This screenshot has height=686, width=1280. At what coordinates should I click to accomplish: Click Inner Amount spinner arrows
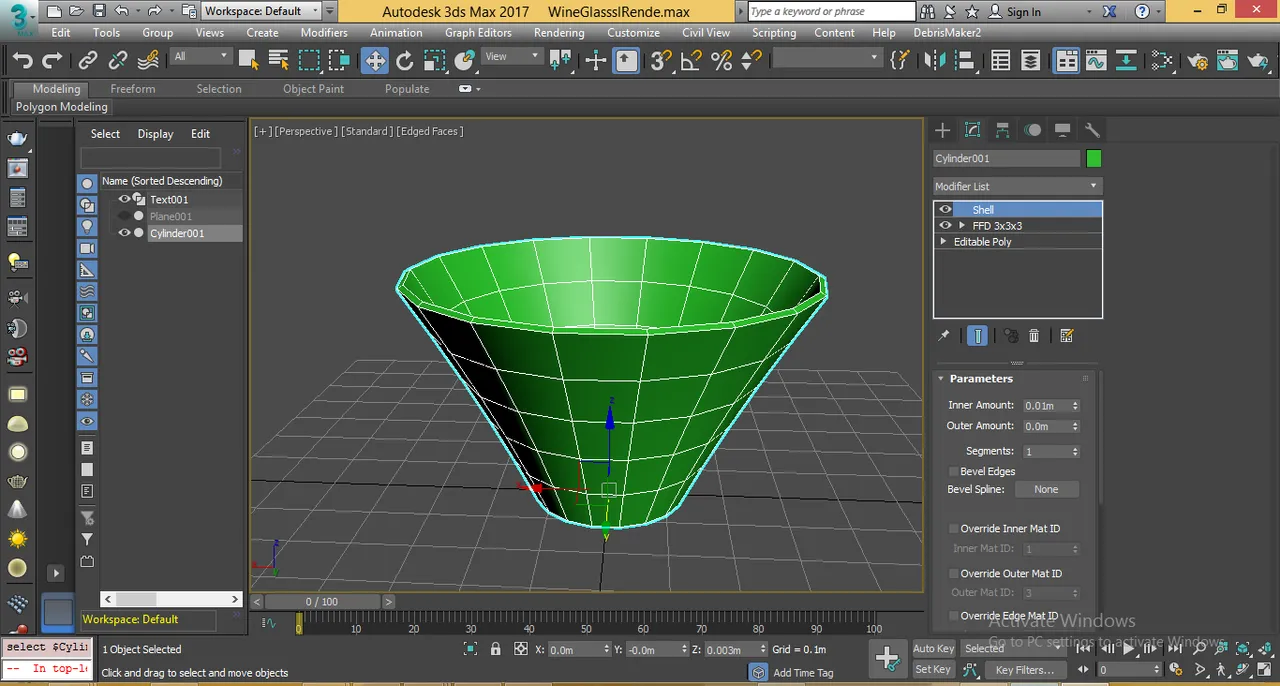tap(1075, 406)
